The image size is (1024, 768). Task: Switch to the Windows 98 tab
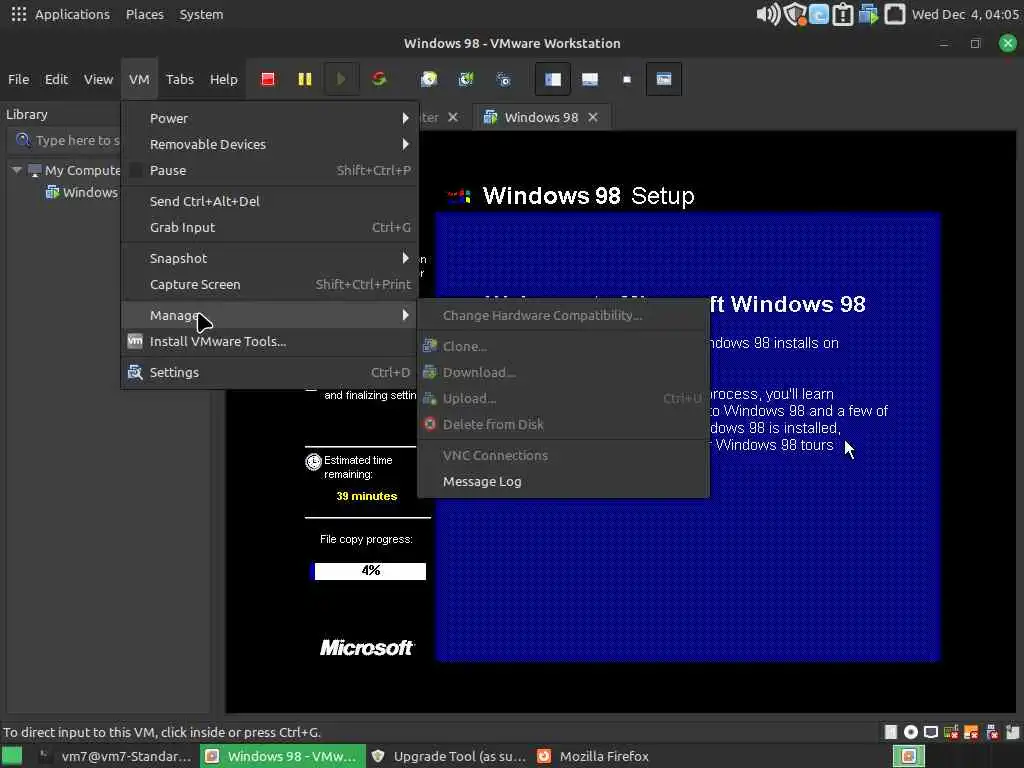point(541,117)
